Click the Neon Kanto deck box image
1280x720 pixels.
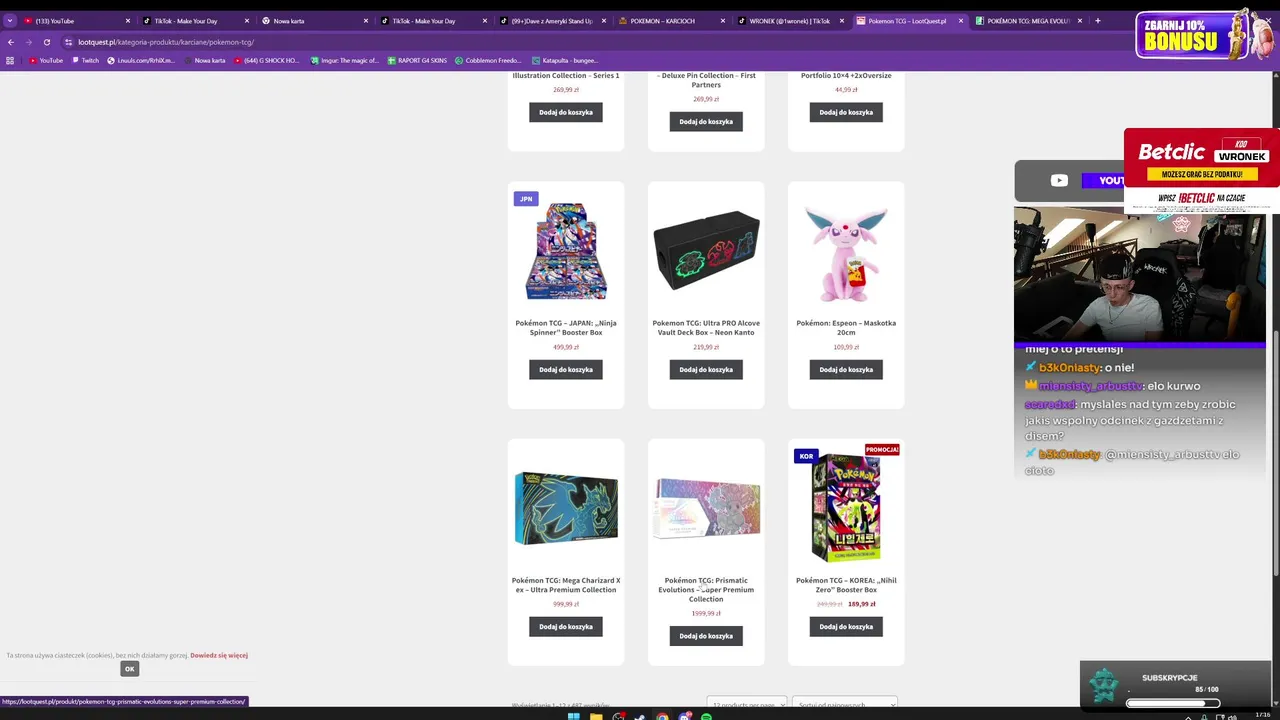pyautogui.click(x=706, y=250)
